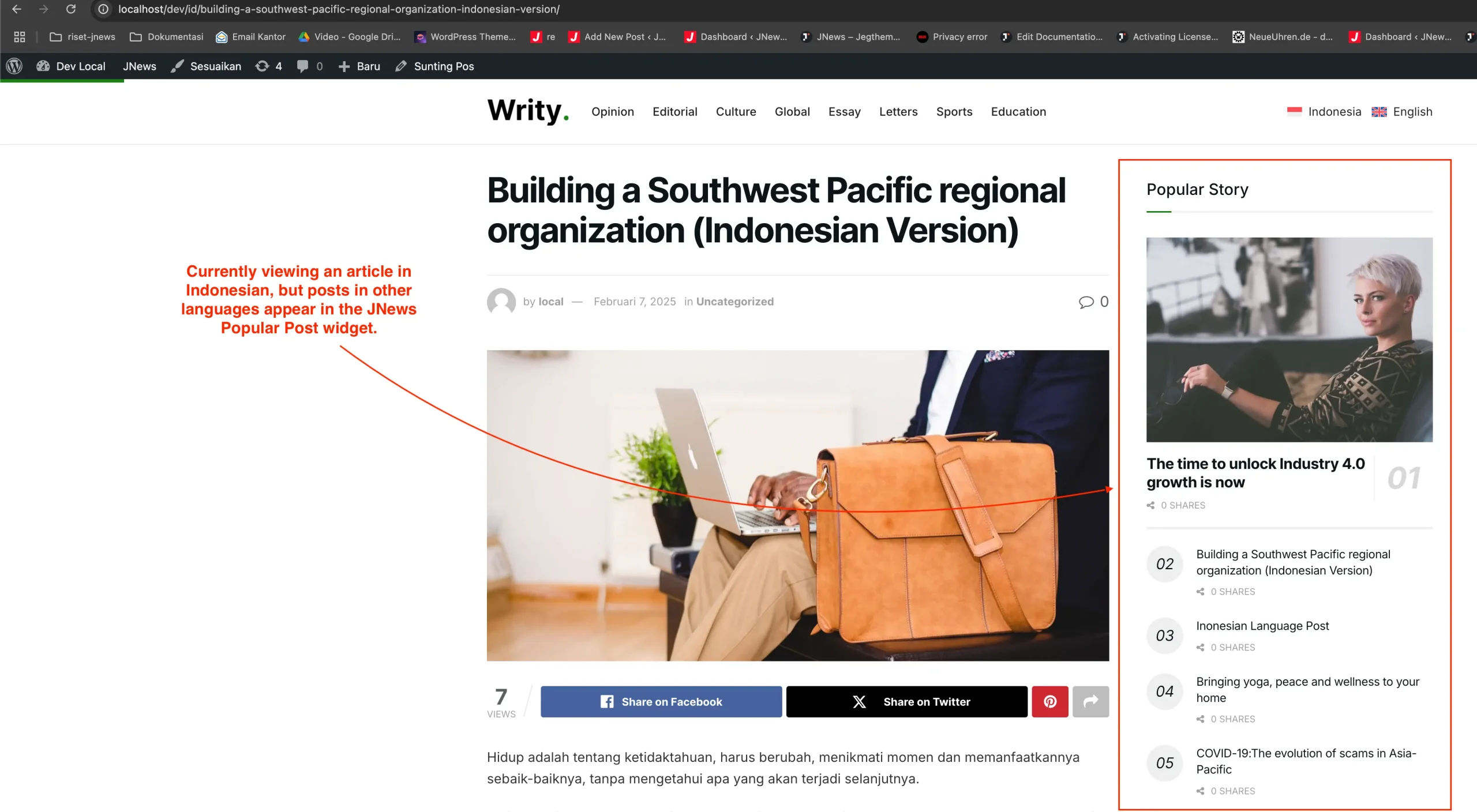Click the WordPress logo in admin bar
The width and height of the screenshot is (1477, 812).
pos(14,66)
